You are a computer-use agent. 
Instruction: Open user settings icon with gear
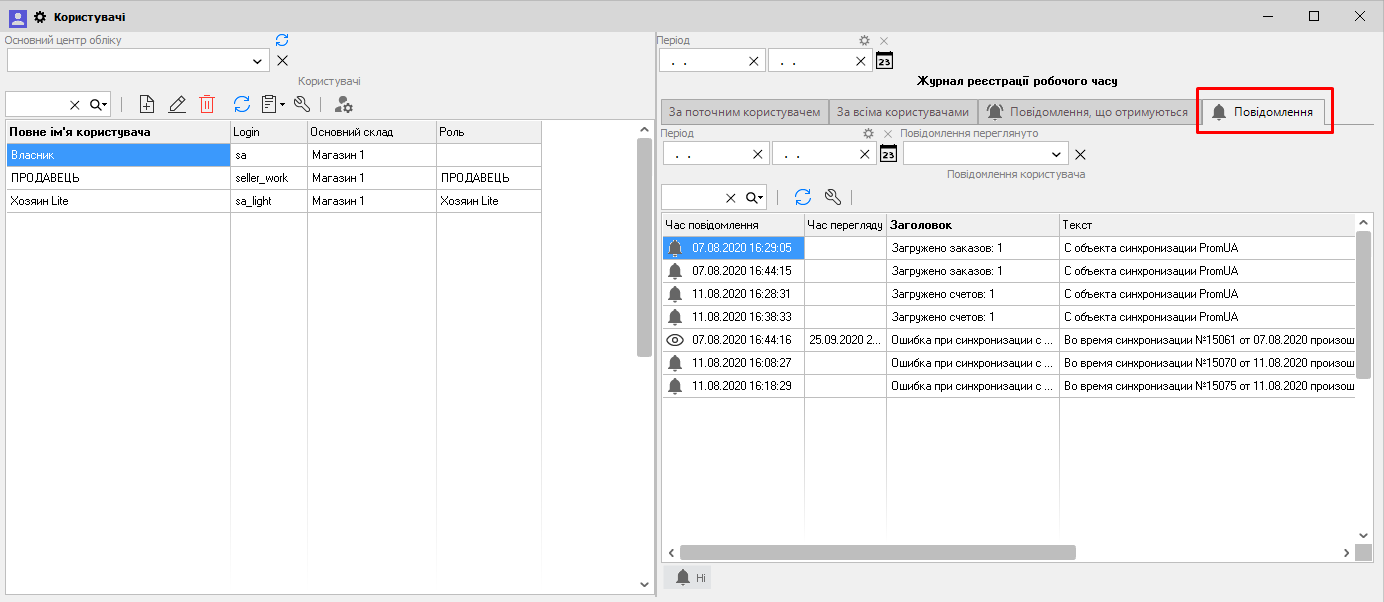(x=343, y=104)
